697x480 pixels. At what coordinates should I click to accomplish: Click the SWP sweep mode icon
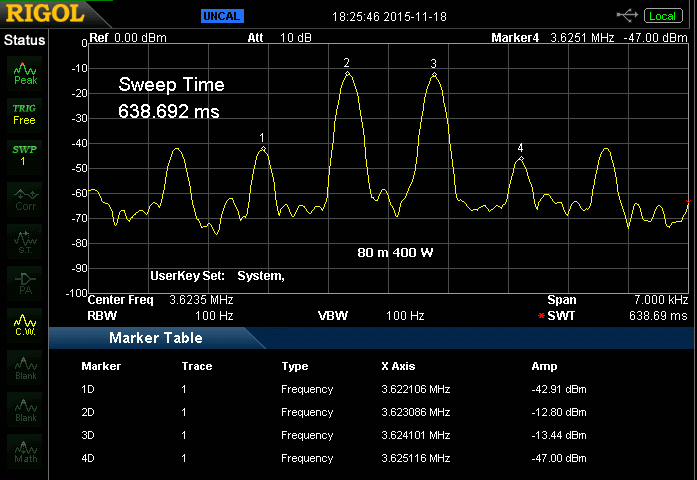pyautogui.click(x=24, y=155)
